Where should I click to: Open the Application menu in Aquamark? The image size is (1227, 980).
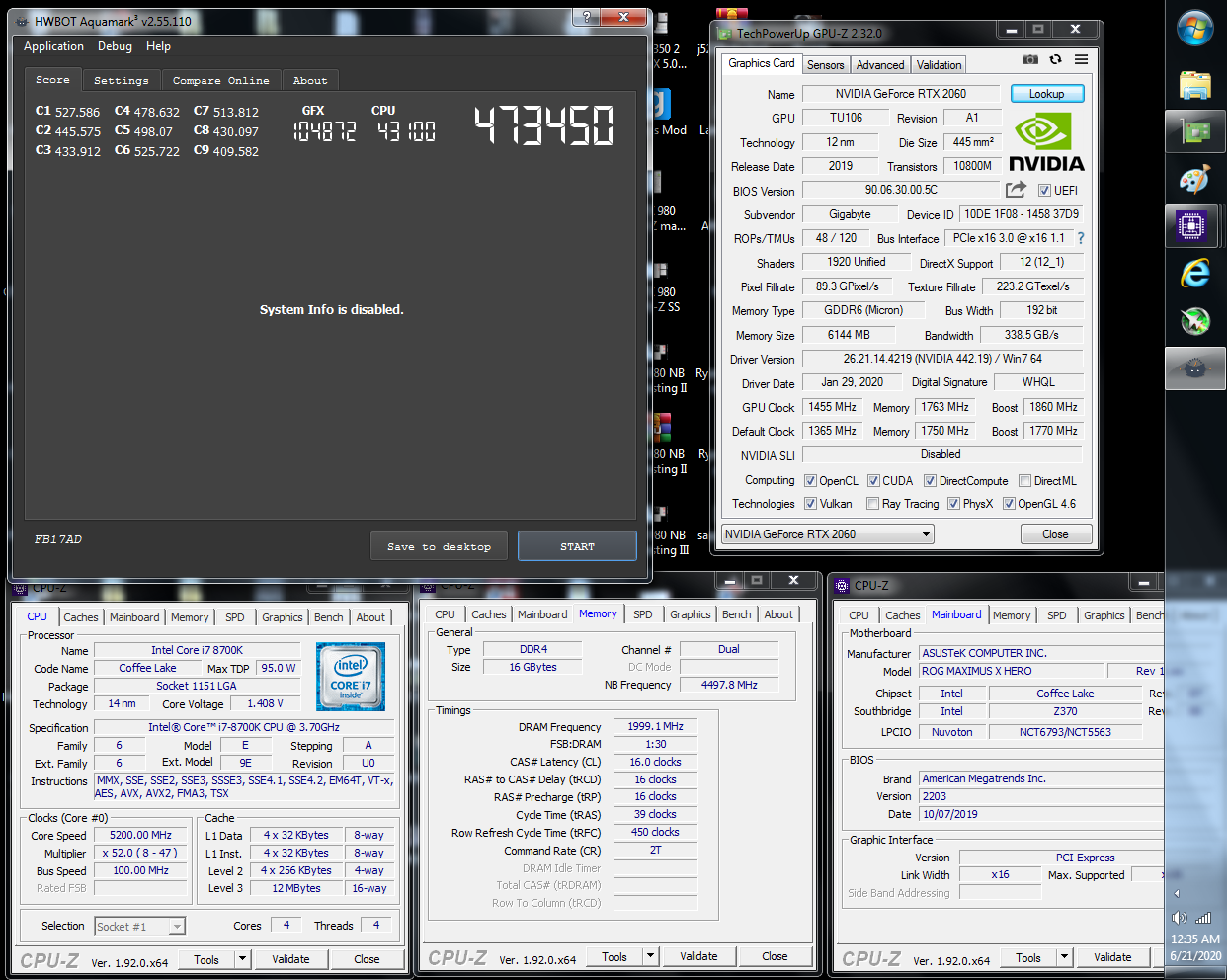(x=53, y=46)
